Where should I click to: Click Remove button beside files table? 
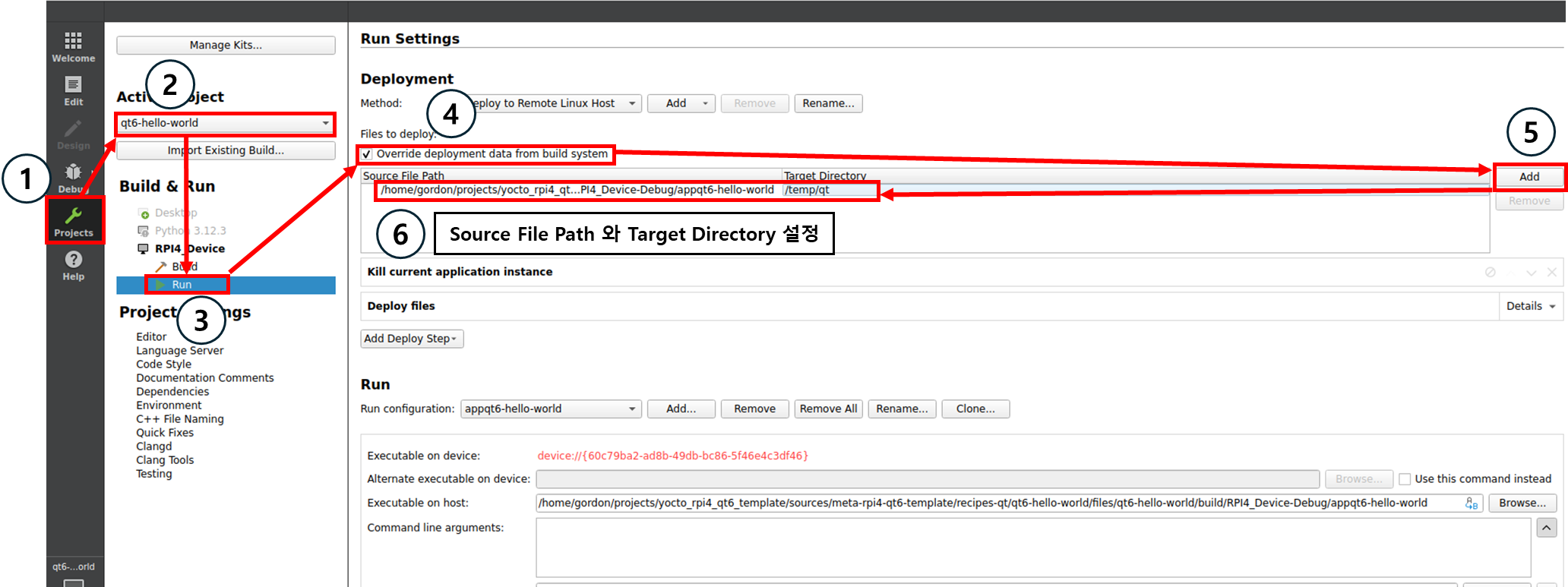click(x=1529, y=201)
